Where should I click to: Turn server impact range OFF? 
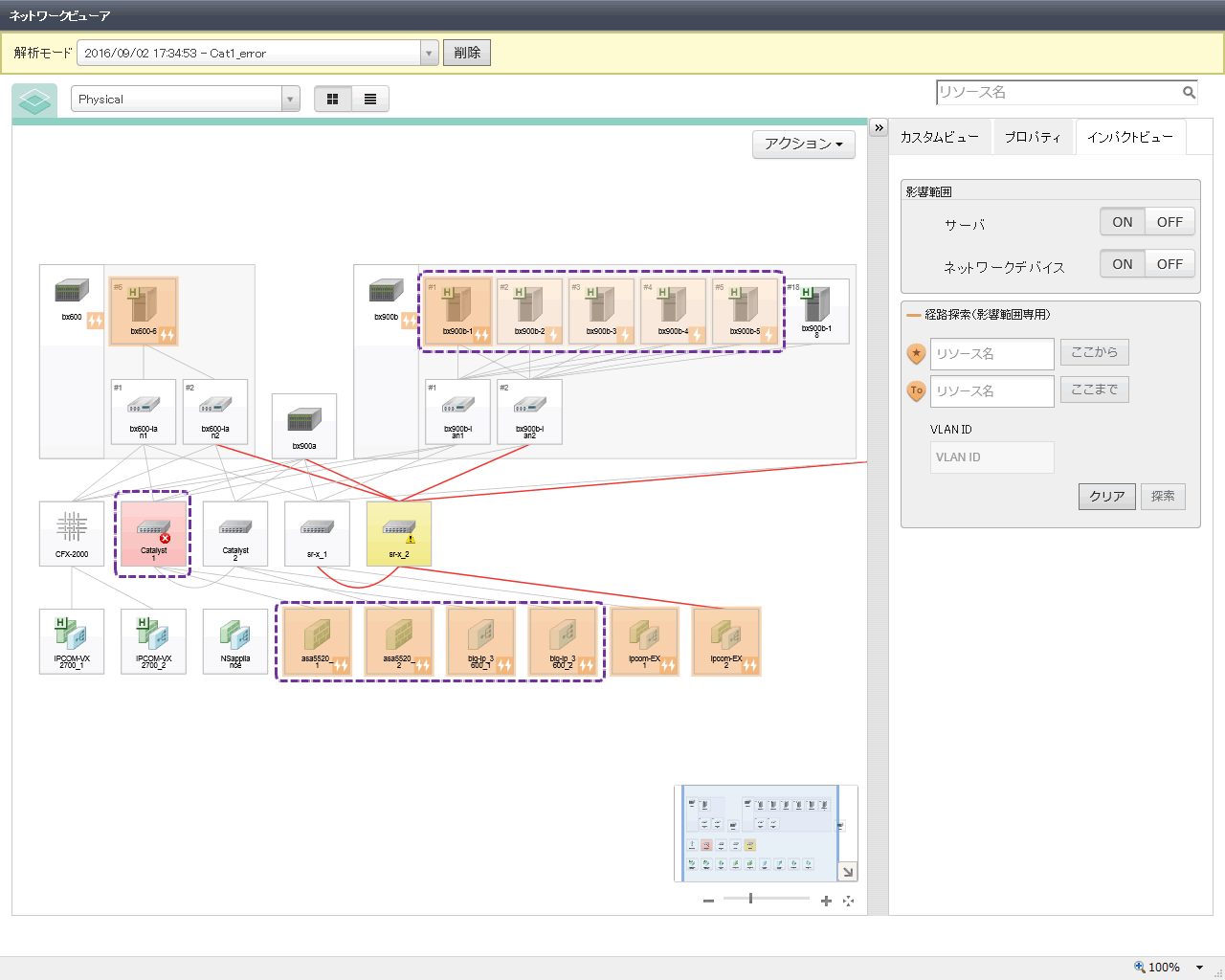pyautogui.click(x=1169, y=222)
